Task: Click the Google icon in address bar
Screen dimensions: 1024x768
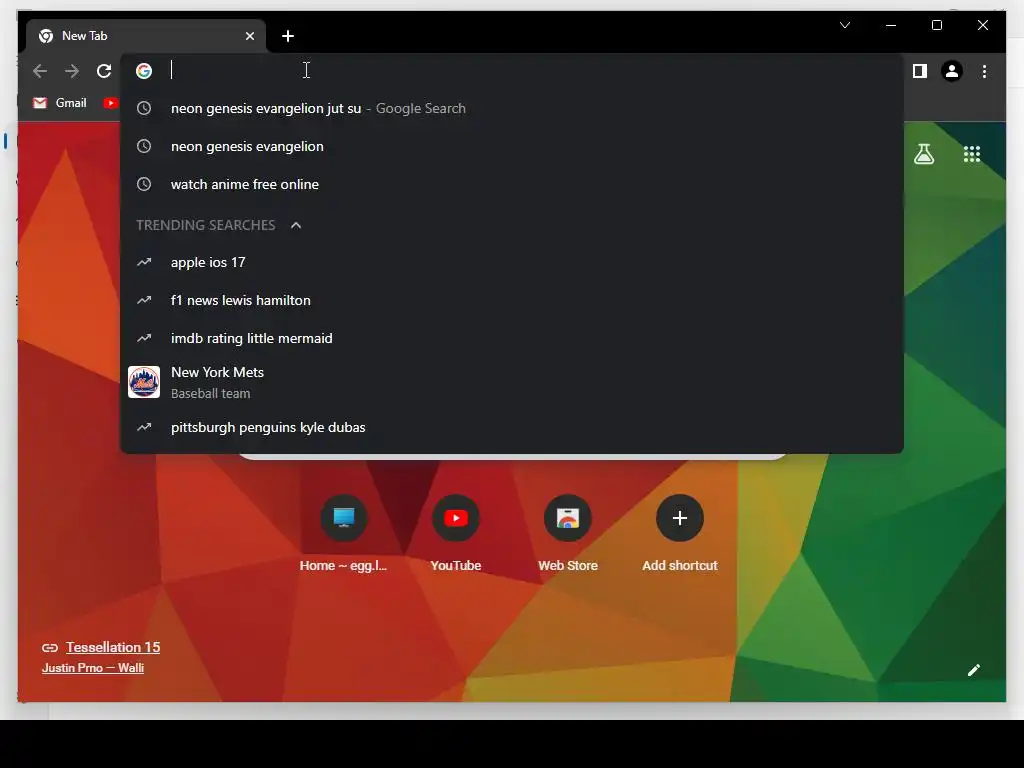Action: click(x=144, y=71)
